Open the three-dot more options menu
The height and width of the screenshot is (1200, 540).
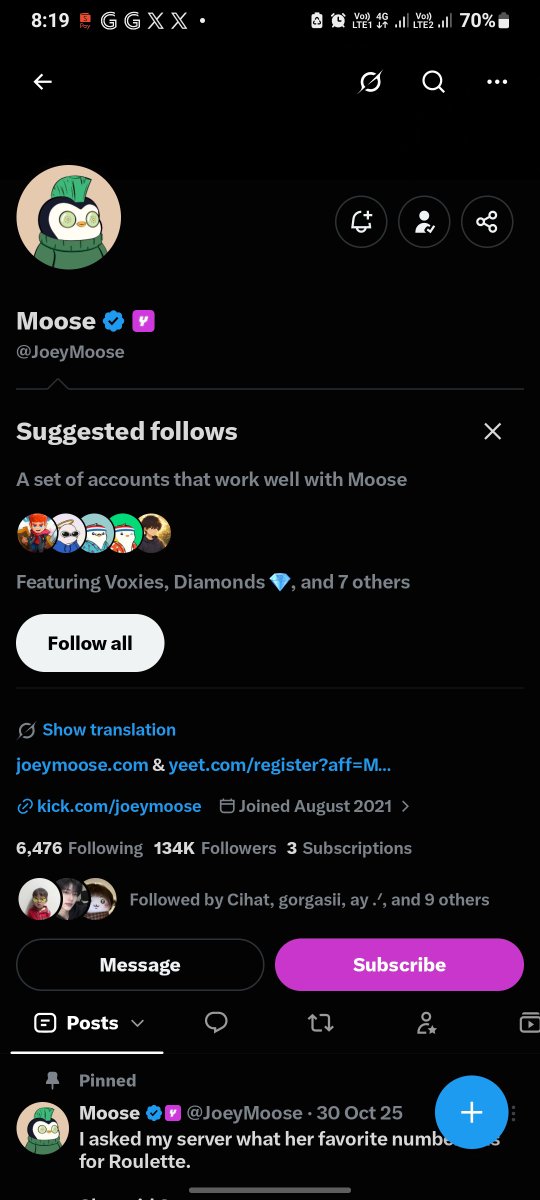point(497,82)
